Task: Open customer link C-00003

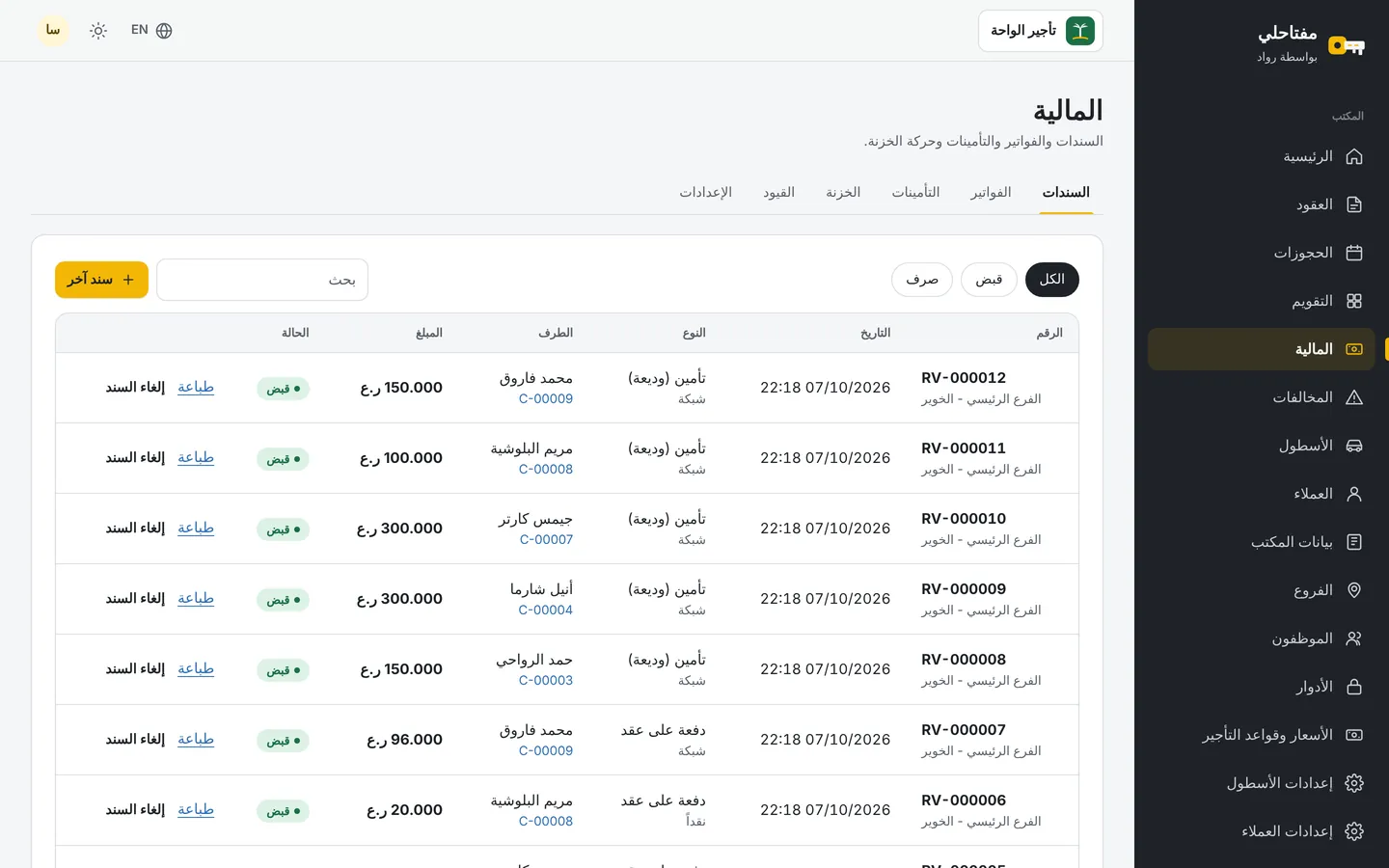Action: coord(546,681)
